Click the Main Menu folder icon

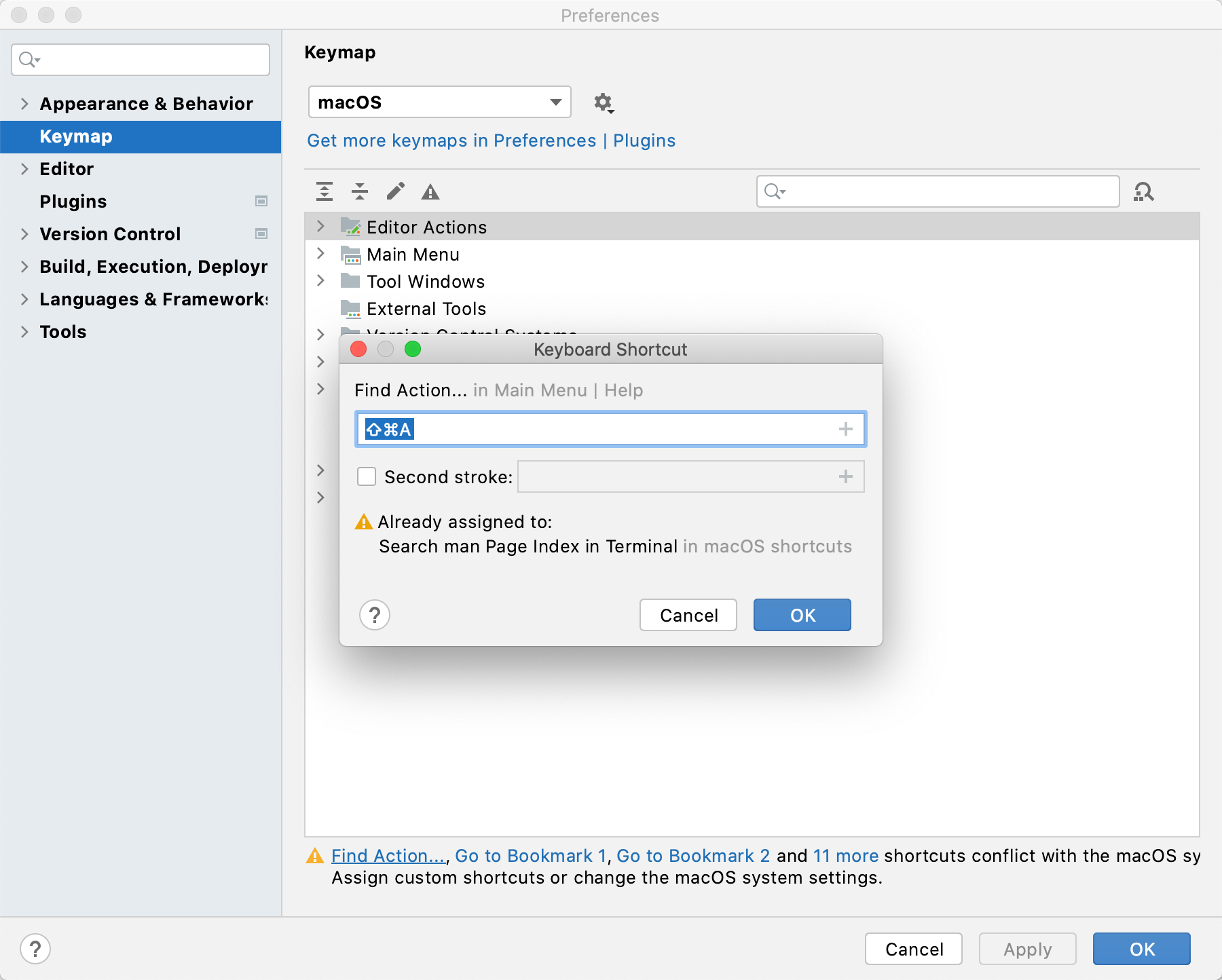click(x=350, y=255)
